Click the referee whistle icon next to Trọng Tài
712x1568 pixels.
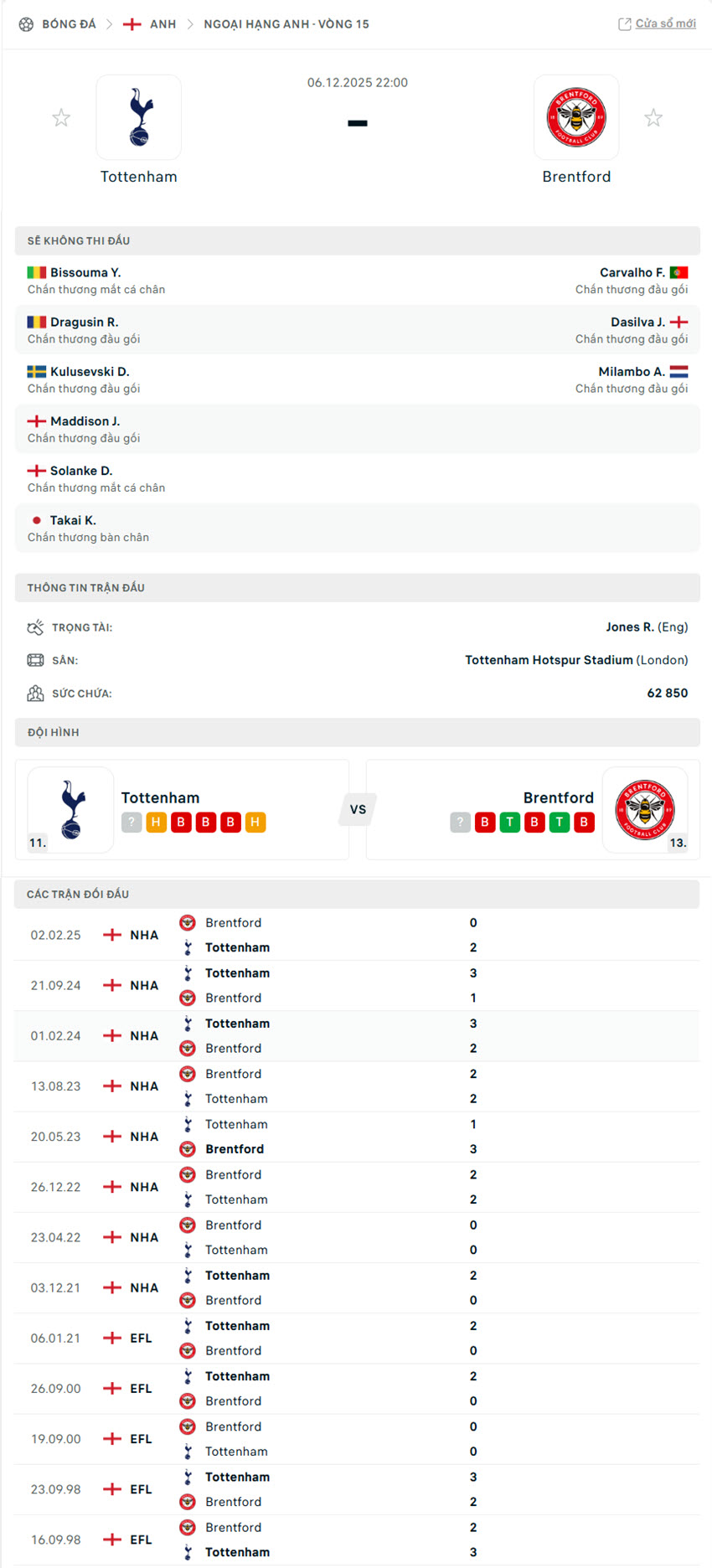click(x=36, y=627)
